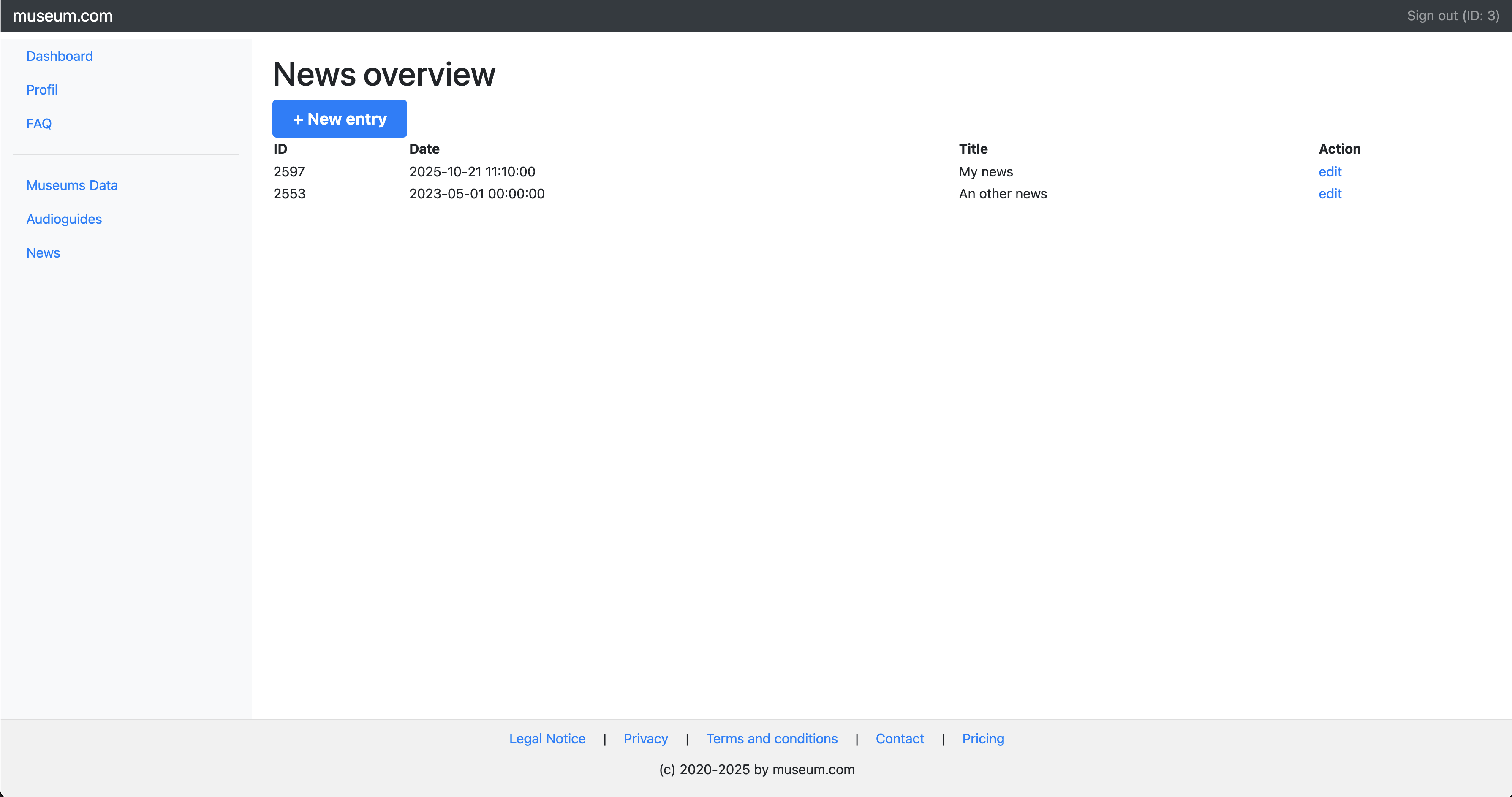Viewport: 1512px width, 797px height.
Task: Open the Legal Notice footer link
Action: (547, 738)
